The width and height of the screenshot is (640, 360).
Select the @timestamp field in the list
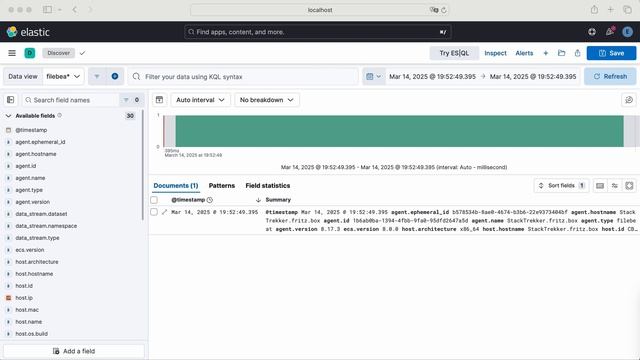point(31,130)
